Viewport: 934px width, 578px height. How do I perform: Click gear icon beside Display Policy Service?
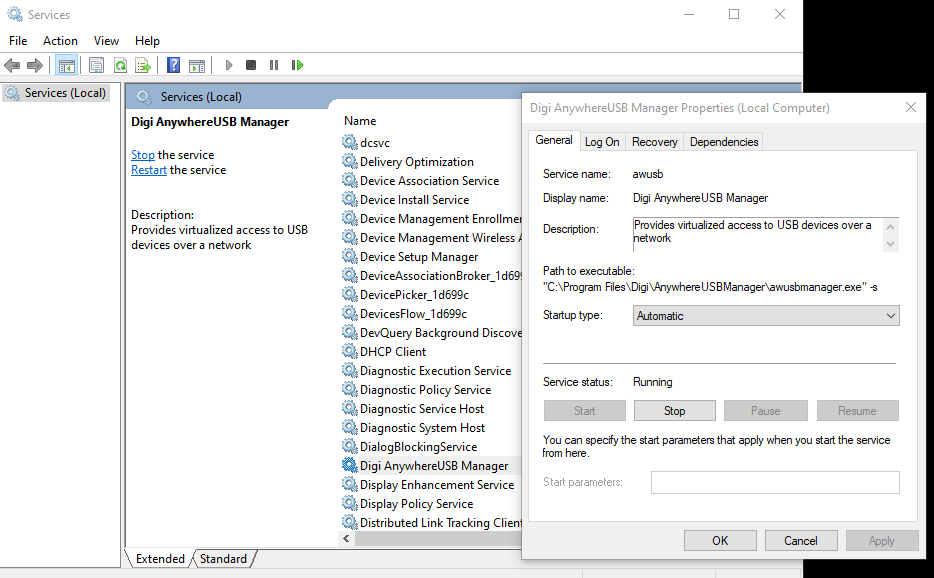[x=350, y=504]
